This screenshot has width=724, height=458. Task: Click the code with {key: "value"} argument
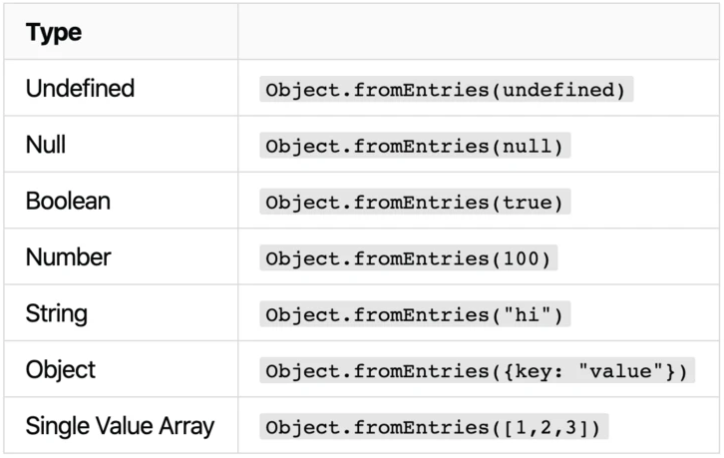[x=477, y=370]
